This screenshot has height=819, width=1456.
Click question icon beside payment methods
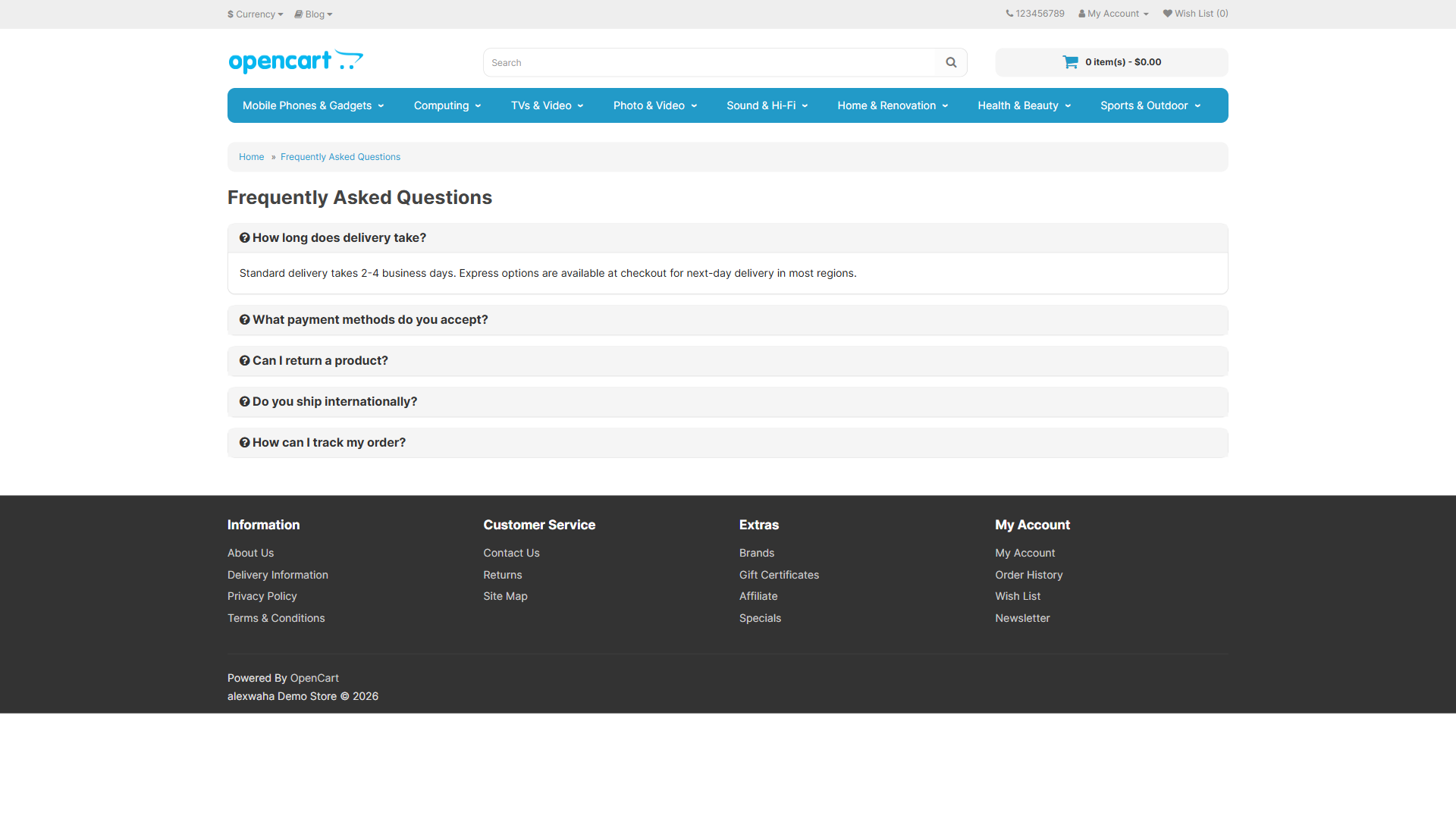pos(244,319)
